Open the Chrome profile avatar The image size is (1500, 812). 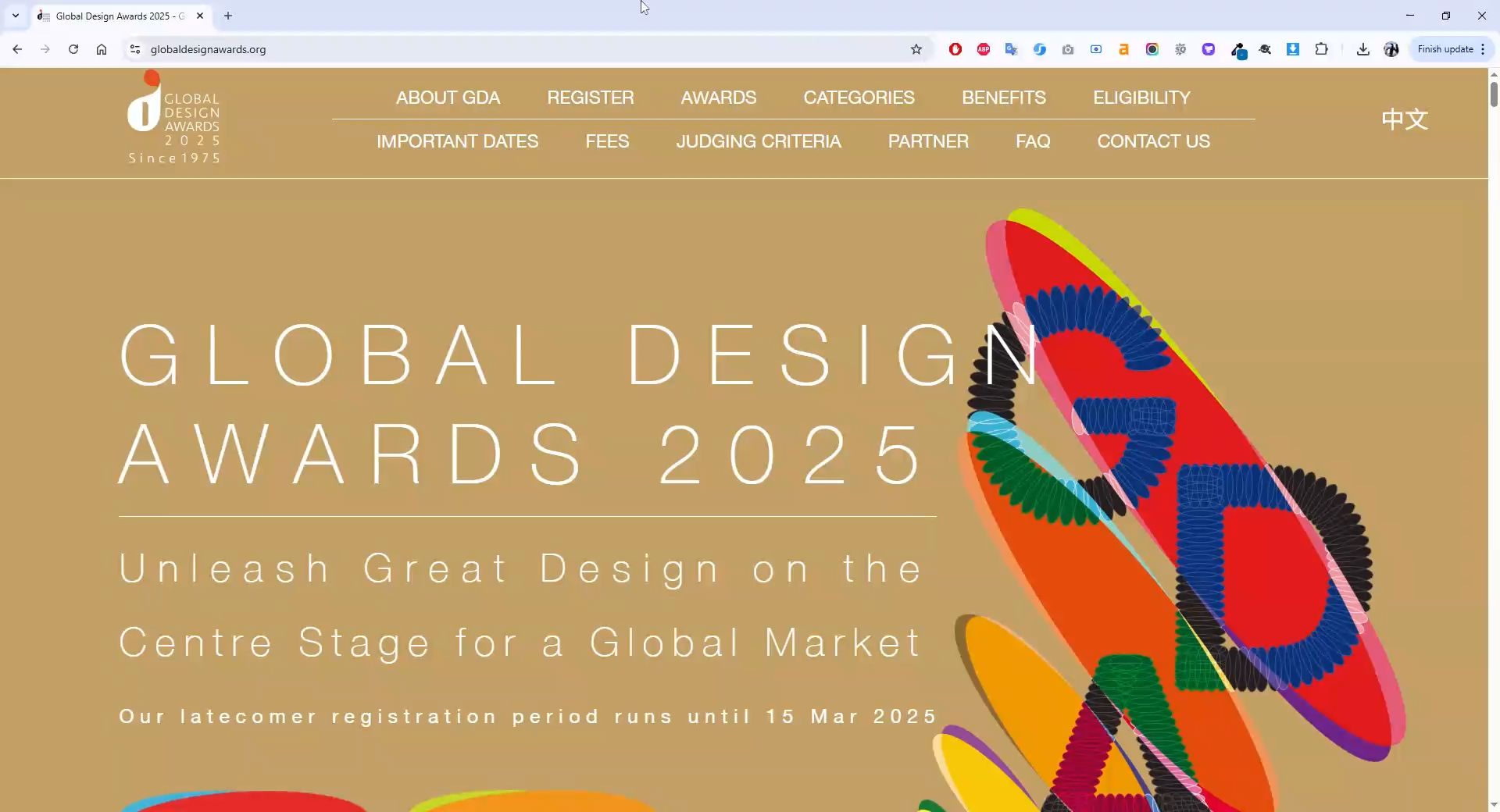coord(1391,49)
